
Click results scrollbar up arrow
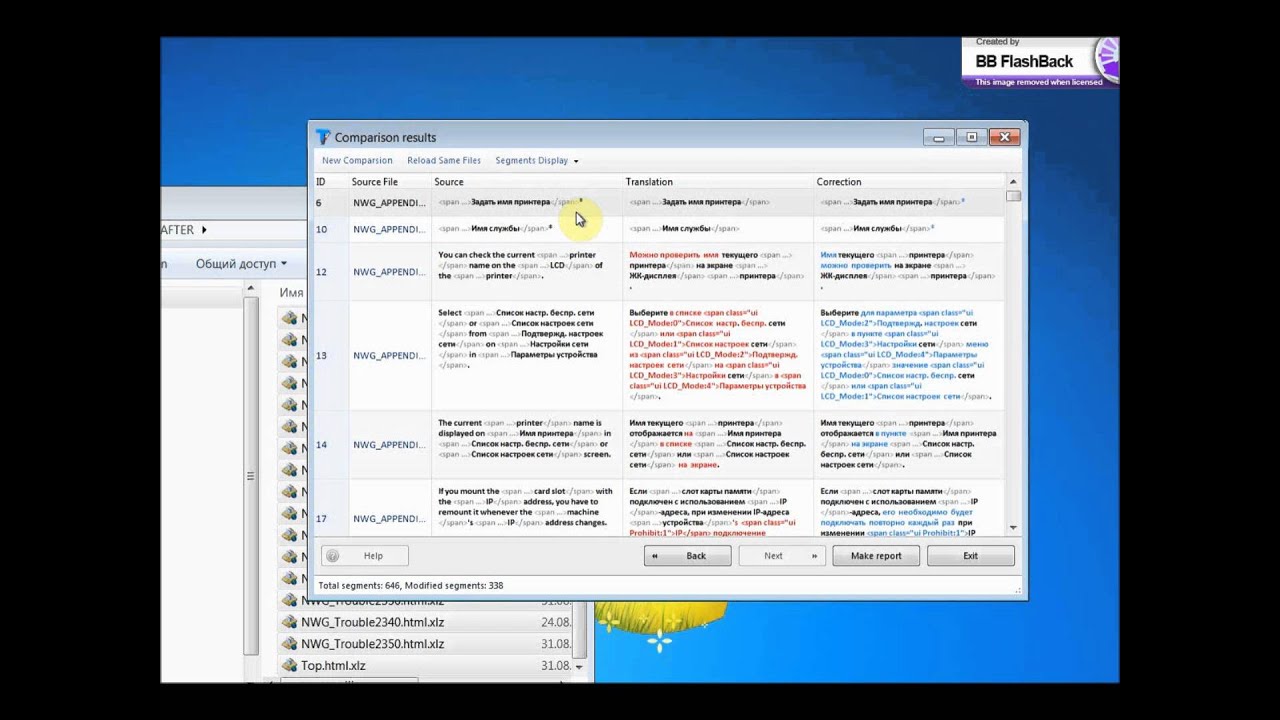[1013, 182]
